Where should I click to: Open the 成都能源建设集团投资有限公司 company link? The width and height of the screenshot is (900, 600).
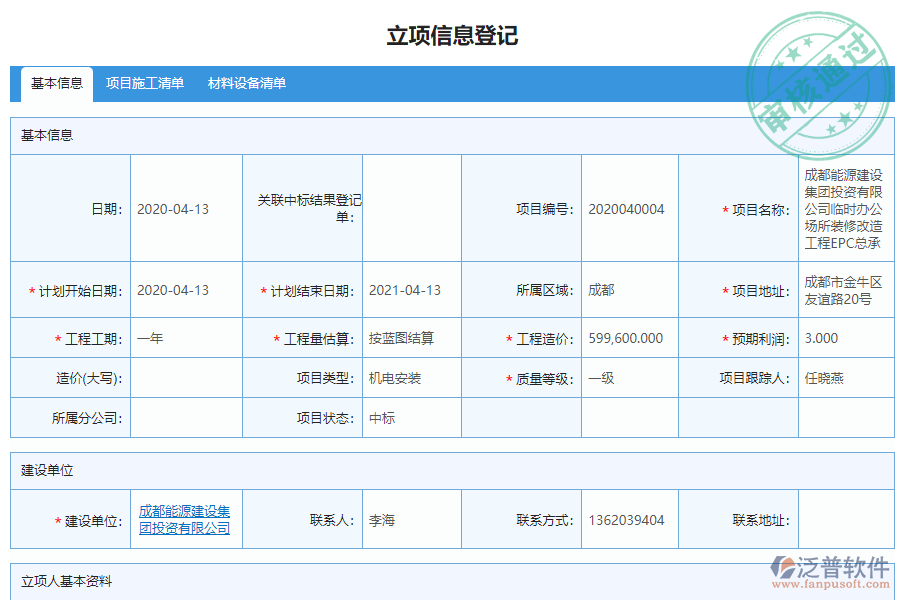(187, 518)
